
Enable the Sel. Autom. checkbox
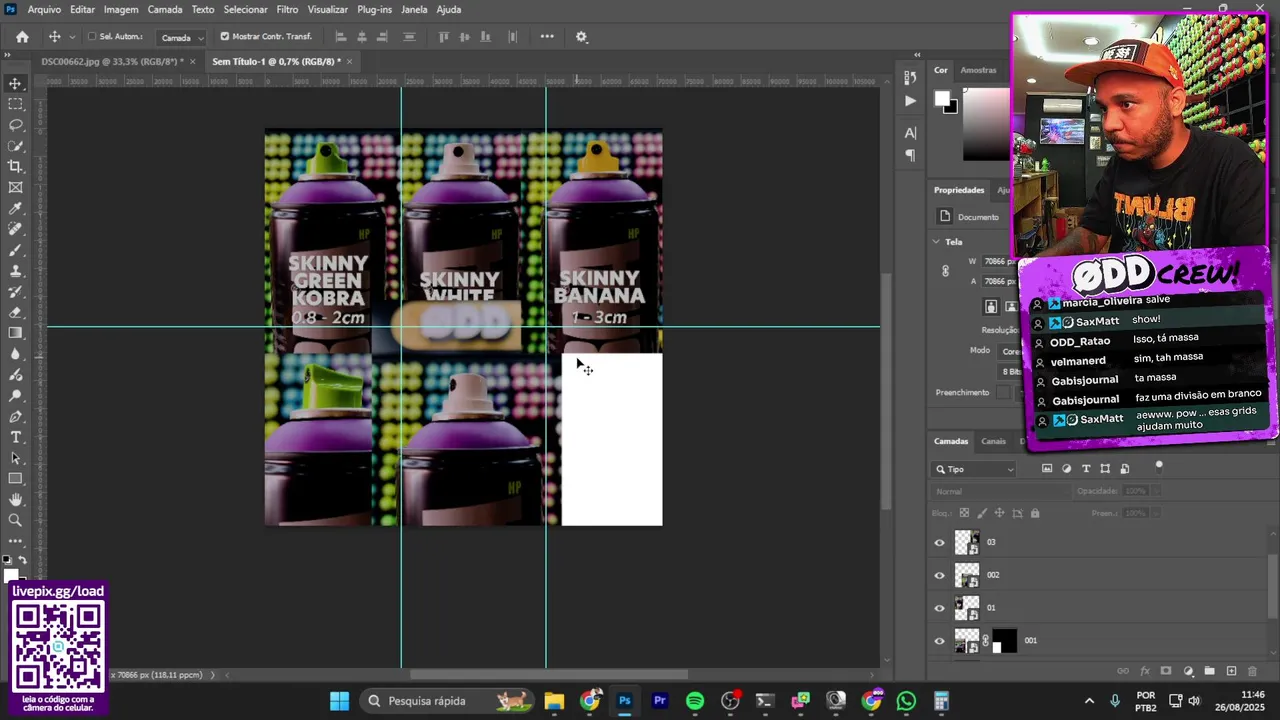(x=92, y=37)
